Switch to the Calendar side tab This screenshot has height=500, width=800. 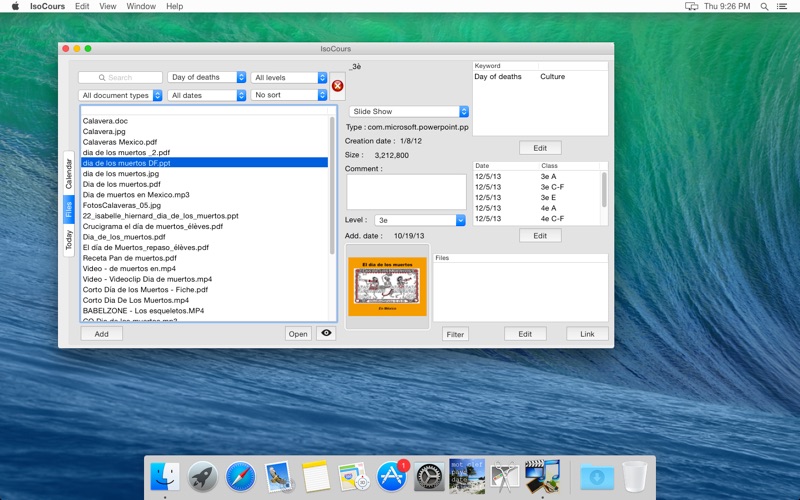point(69,173)
